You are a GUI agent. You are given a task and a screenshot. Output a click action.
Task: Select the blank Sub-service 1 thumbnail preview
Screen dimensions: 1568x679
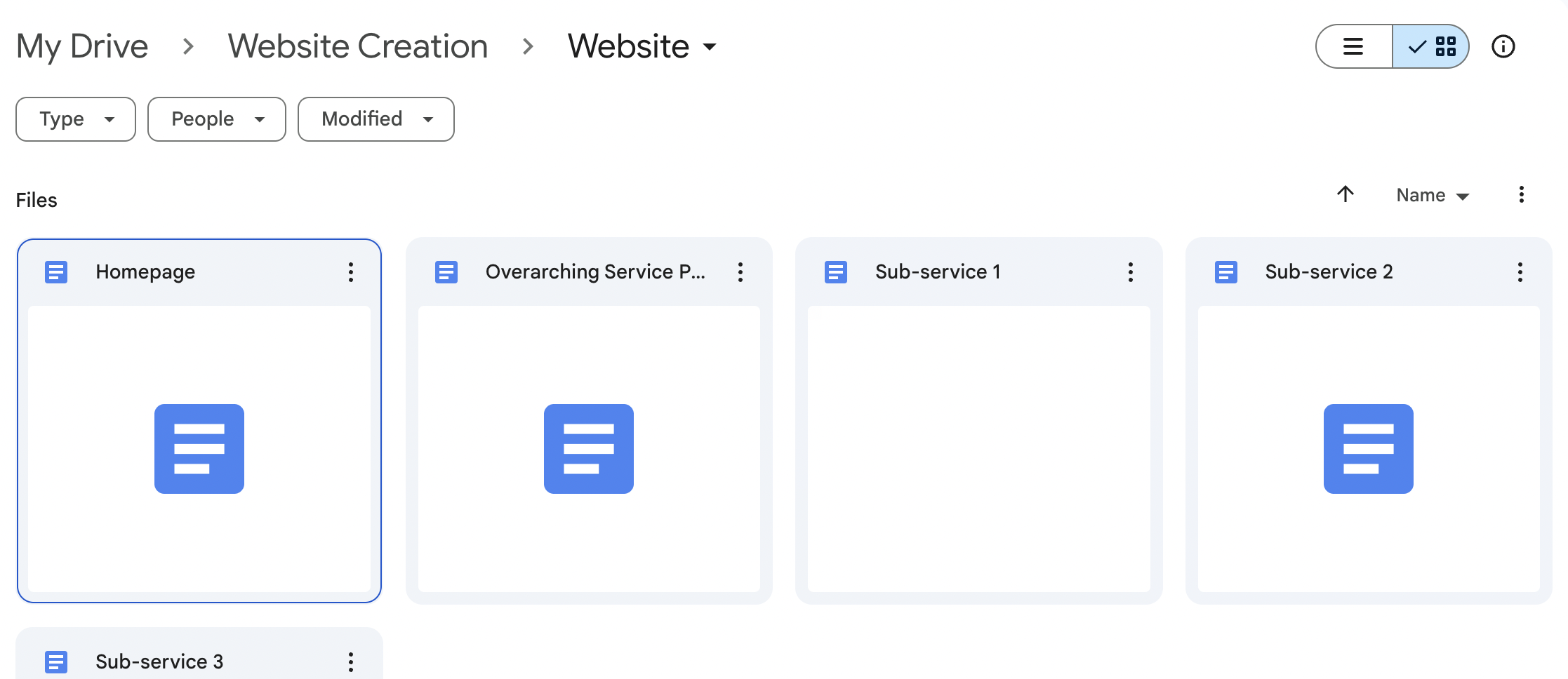pyautogui.click(x=979, y=449)
